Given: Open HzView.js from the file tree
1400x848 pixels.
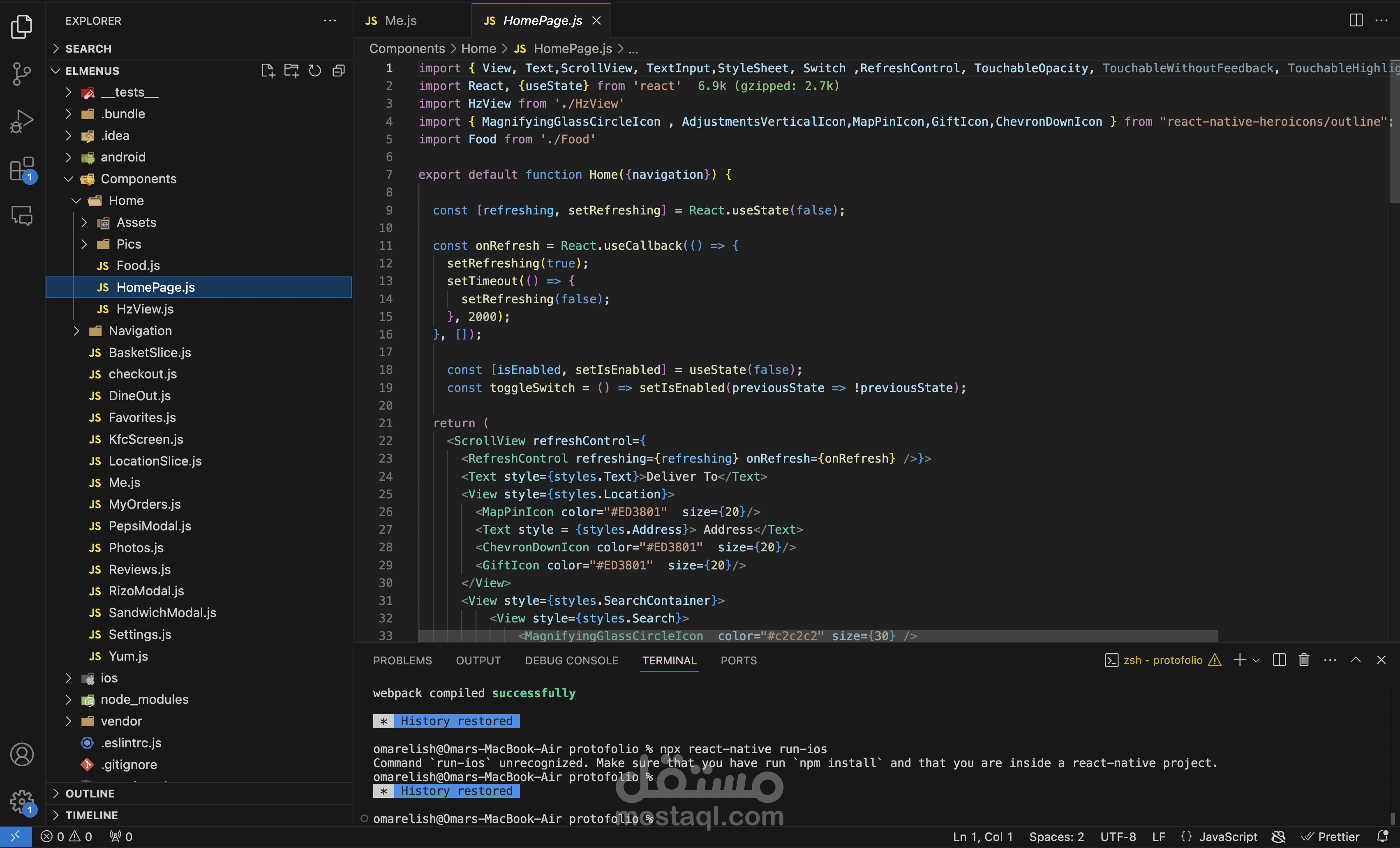Looking at the screenshot, I should (198, 309).
